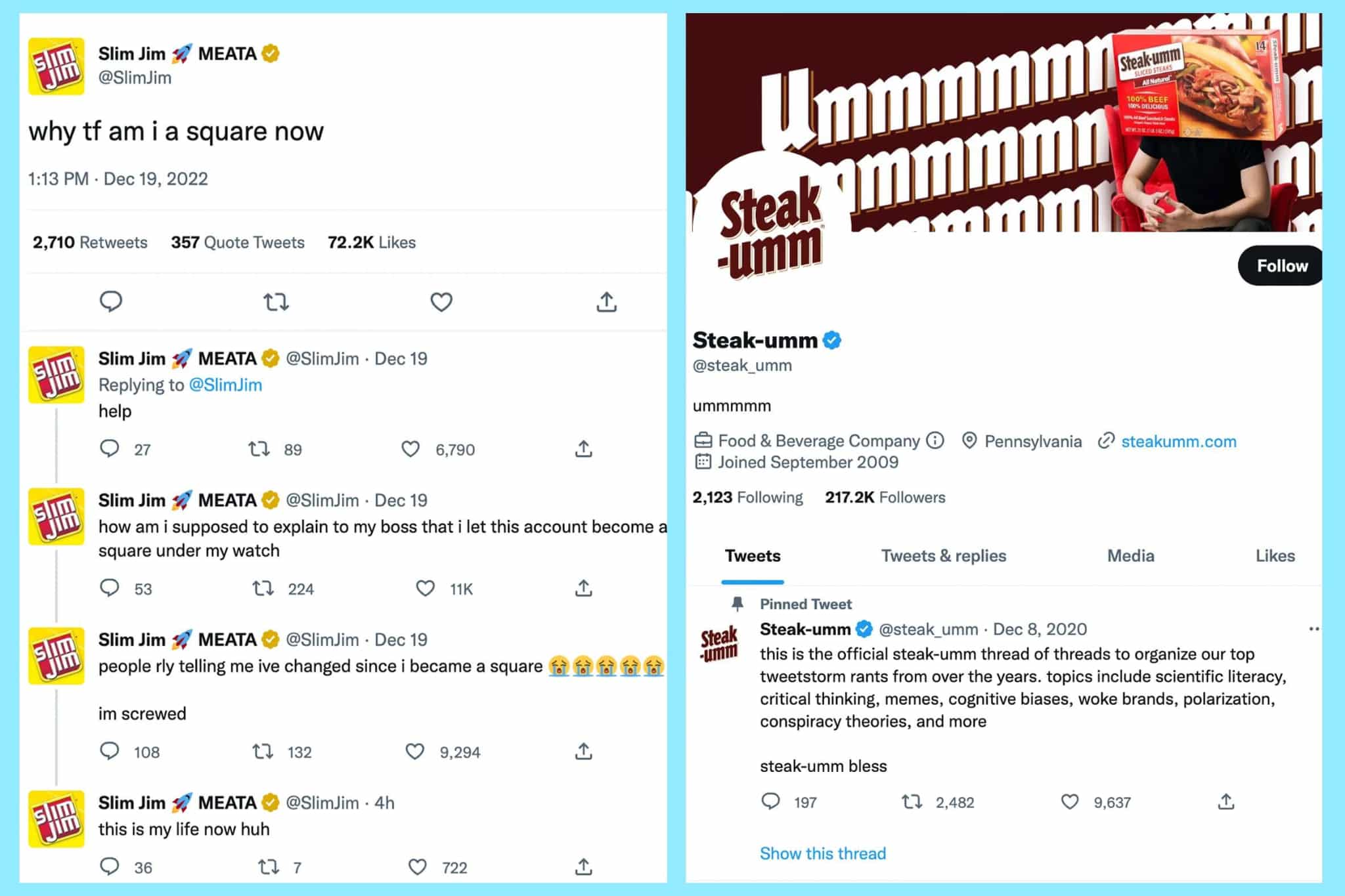
Task: Follow the Steak-umm account
Action: (x=1279, y=266)
